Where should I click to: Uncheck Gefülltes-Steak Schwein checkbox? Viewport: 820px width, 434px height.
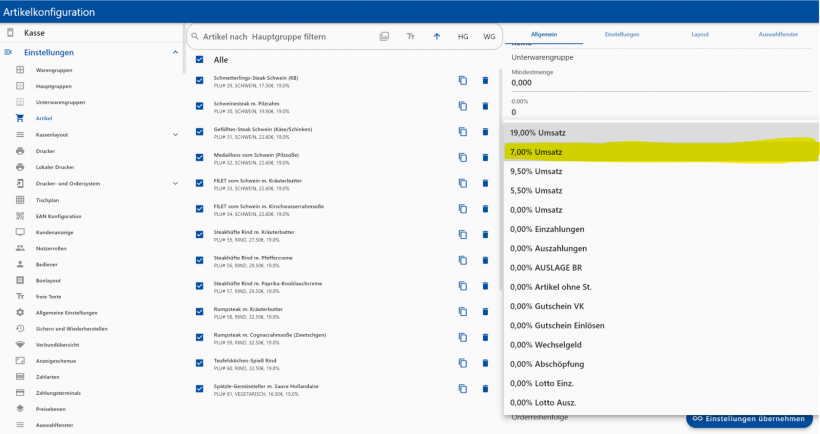(199, 132)
